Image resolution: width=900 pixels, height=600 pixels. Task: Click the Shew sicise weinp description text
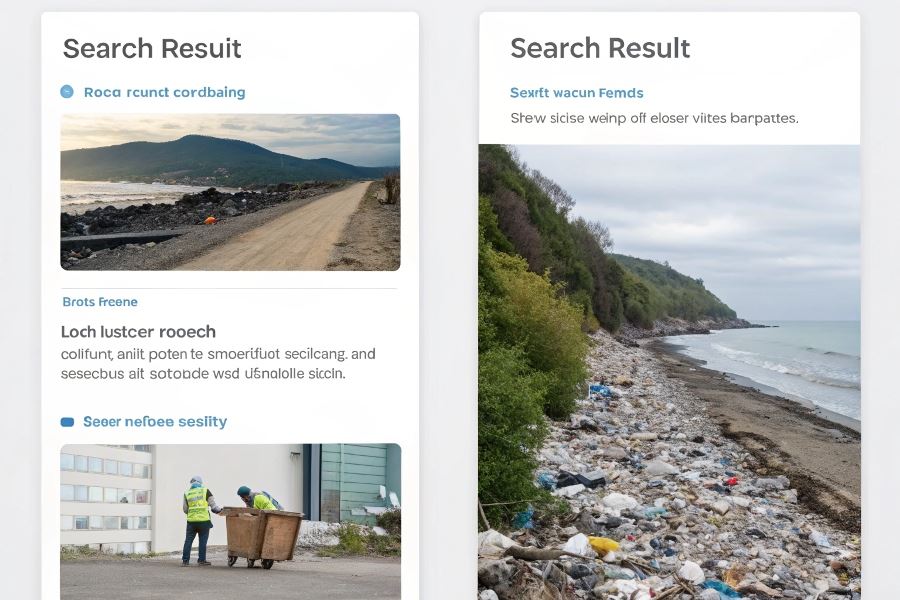(654, 118)
